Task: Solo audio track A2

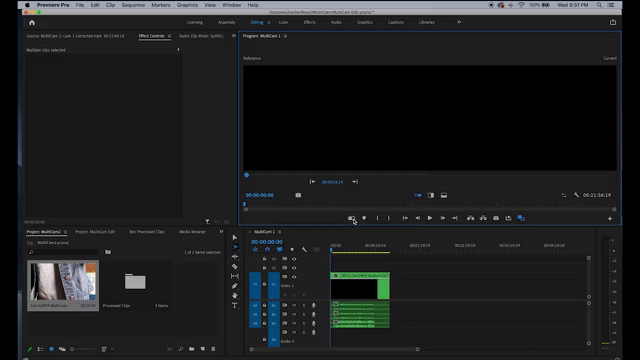Action: coord(304,314)
